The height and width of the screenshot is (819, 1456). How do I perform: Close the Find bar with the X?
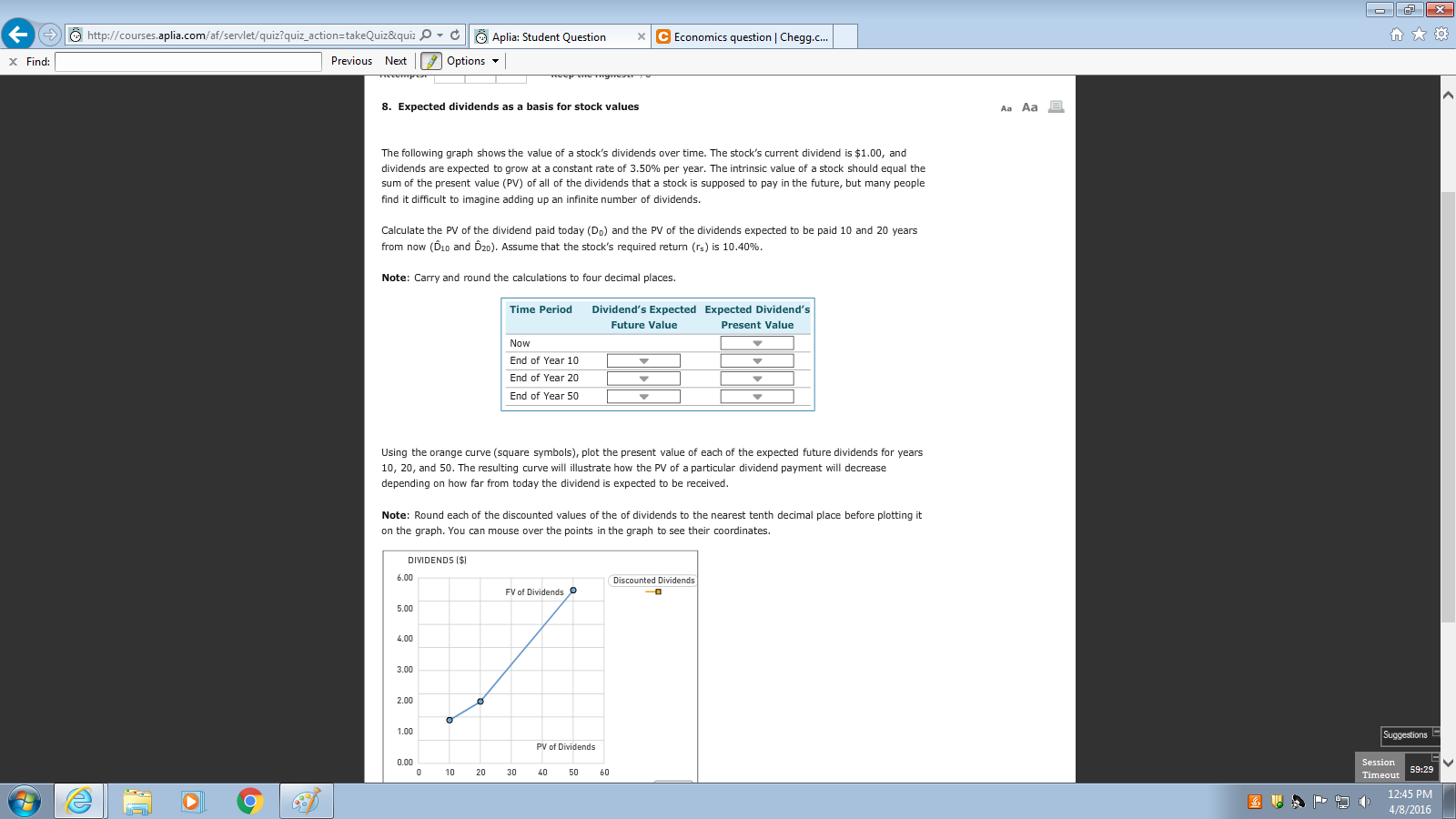point(13,62)
